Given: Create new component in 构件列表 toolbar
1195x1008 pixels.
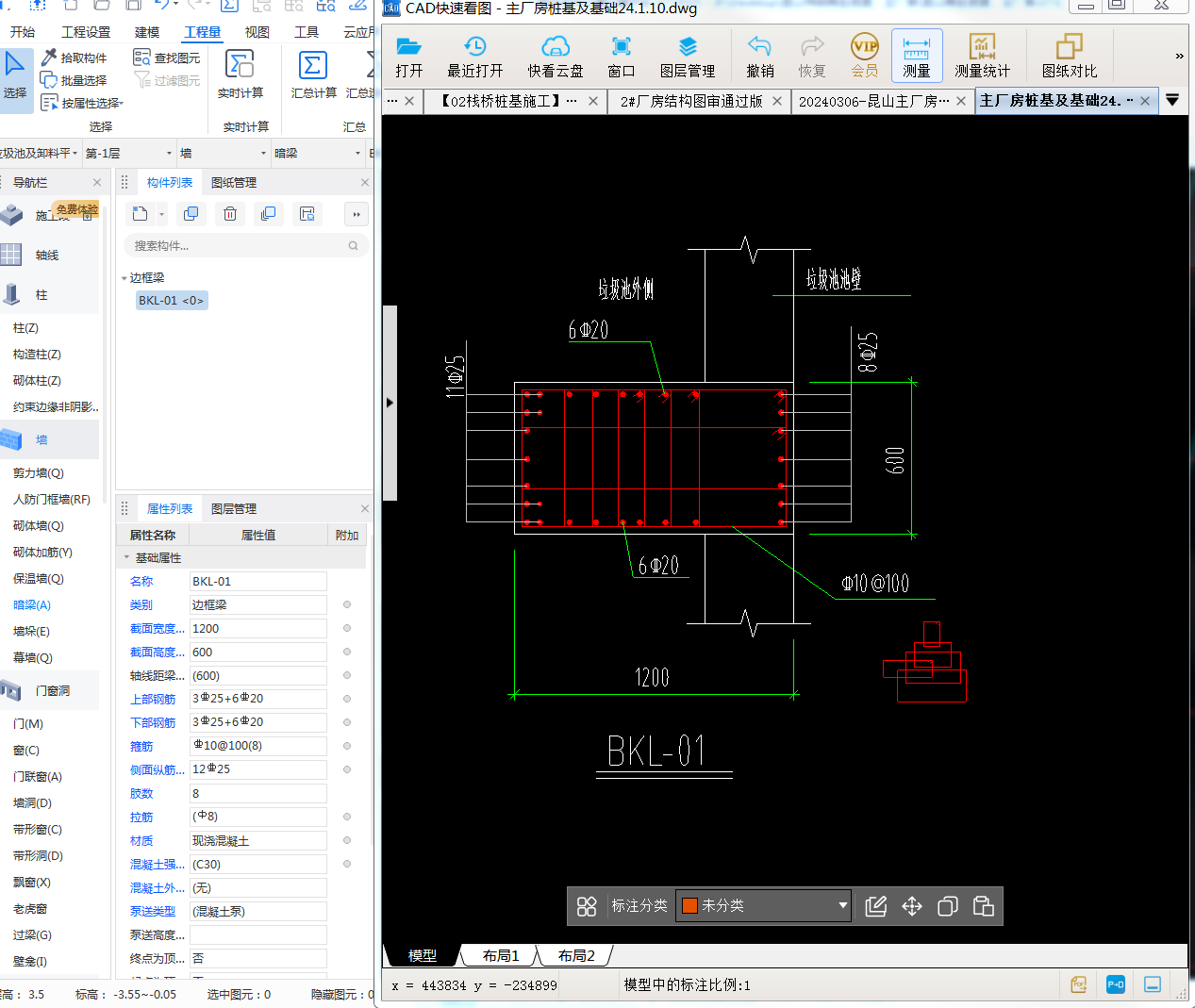Looking at the screenshot, I should (x=141, y=214).
